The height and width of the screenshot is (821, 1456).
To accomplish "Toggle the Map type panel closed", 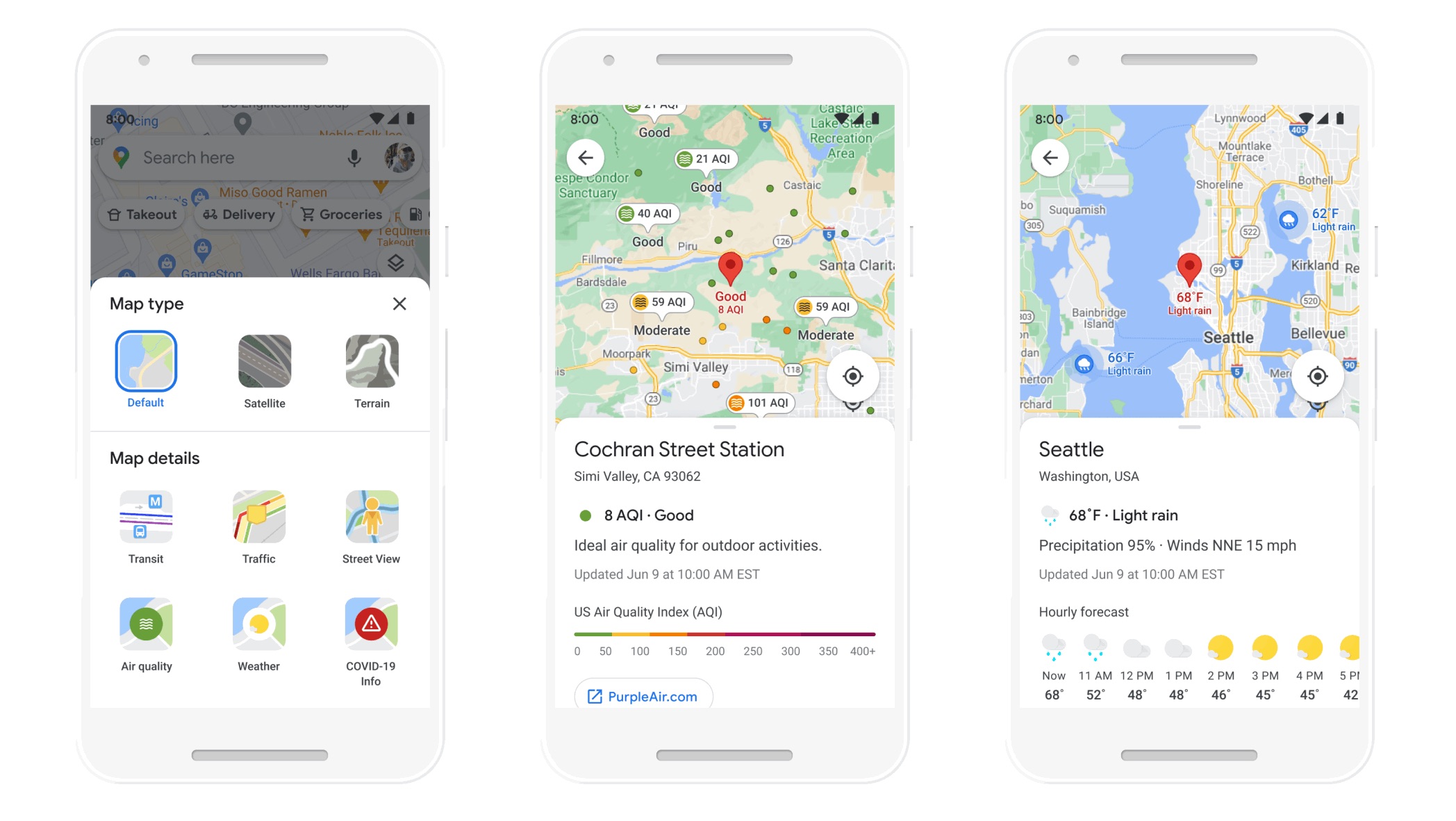I will (399, 303).
